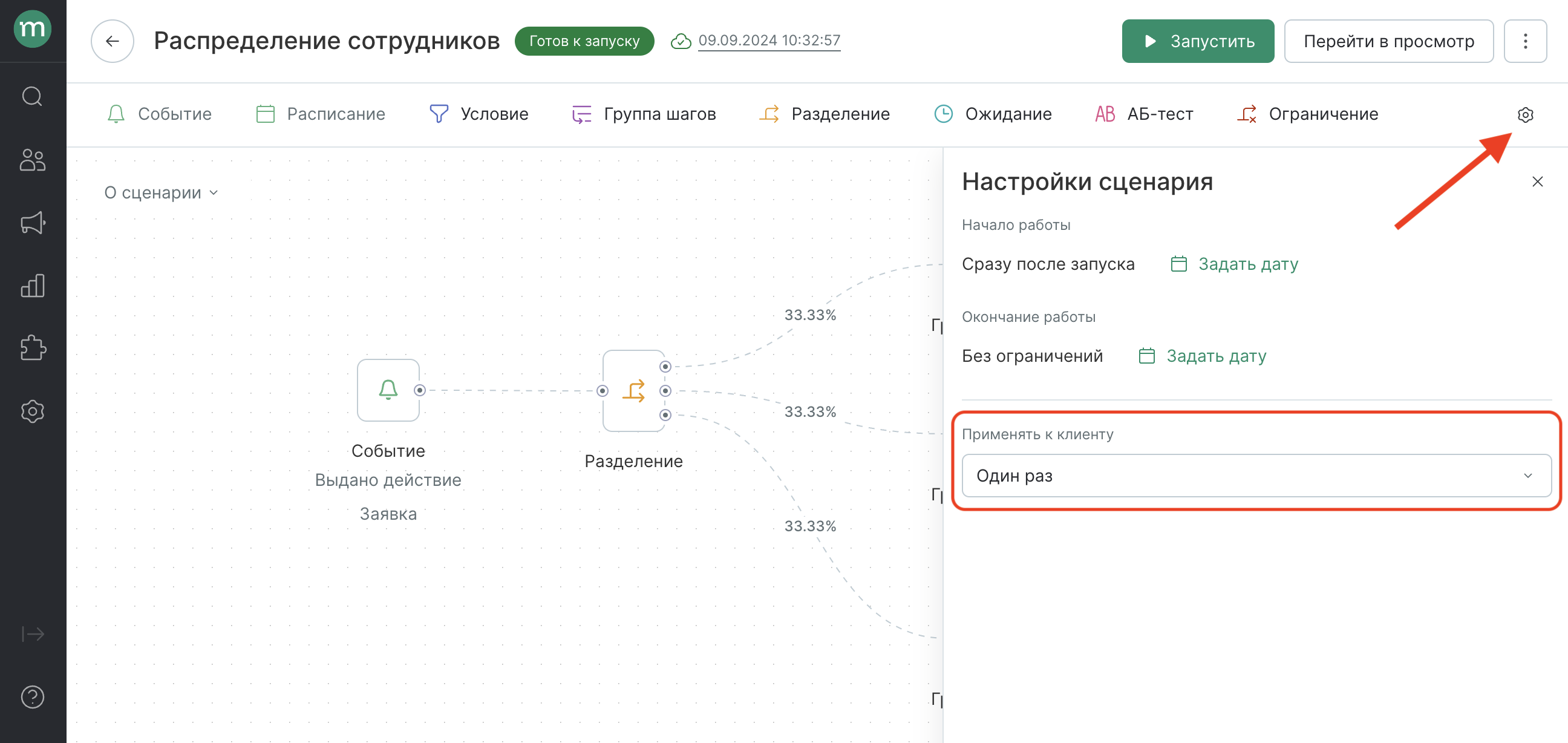Click the Выдано действие label under Событие
Screen dimensions: 1568x743
[388, 480]
